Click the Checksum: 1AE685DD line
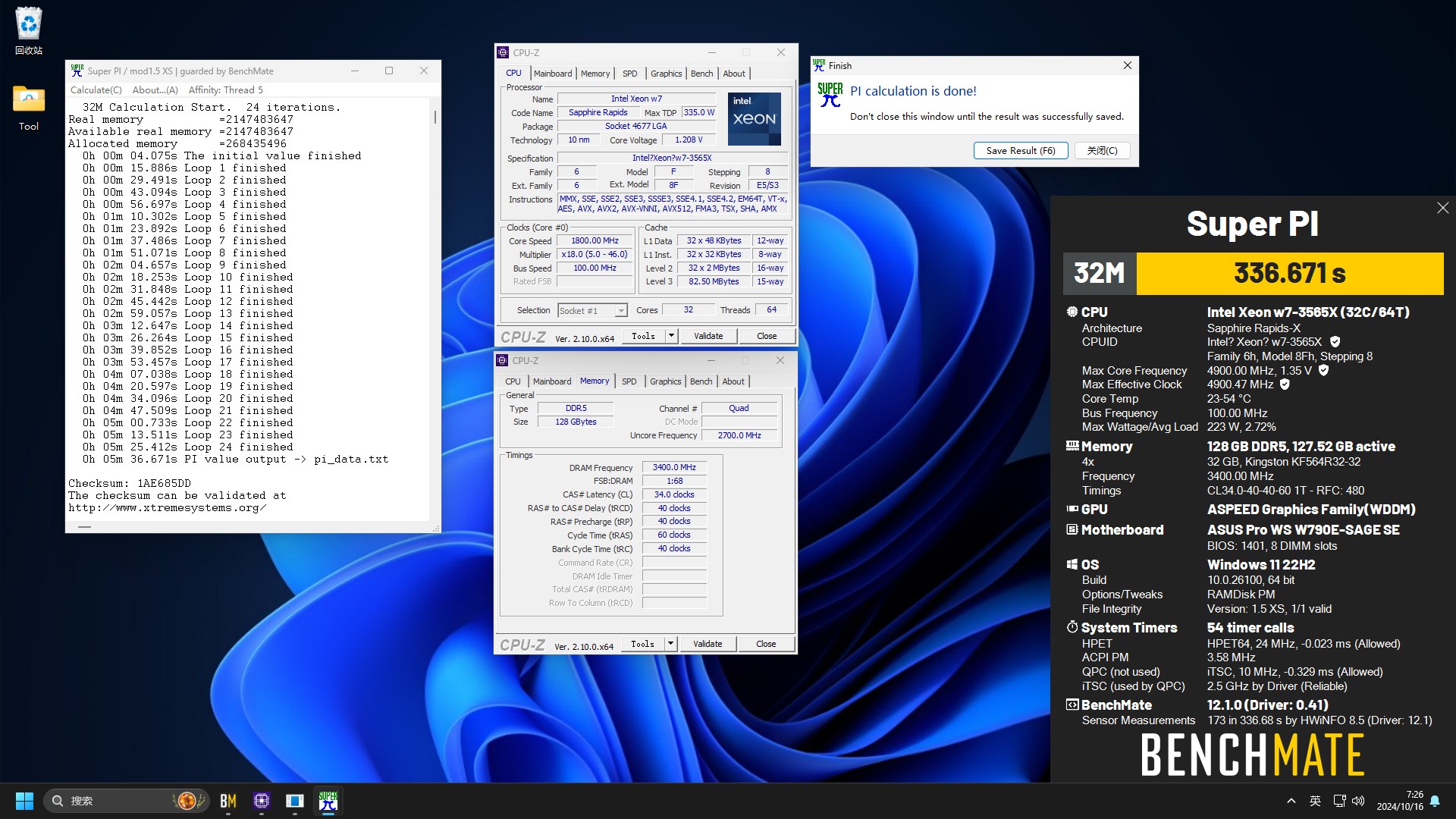1456x819 pixels. (130, 483)
